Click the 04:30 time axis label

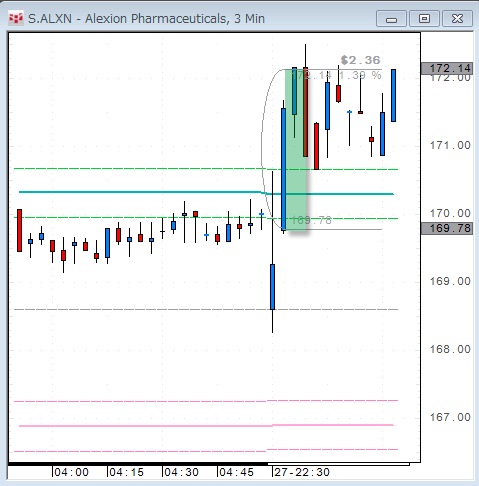181,472
